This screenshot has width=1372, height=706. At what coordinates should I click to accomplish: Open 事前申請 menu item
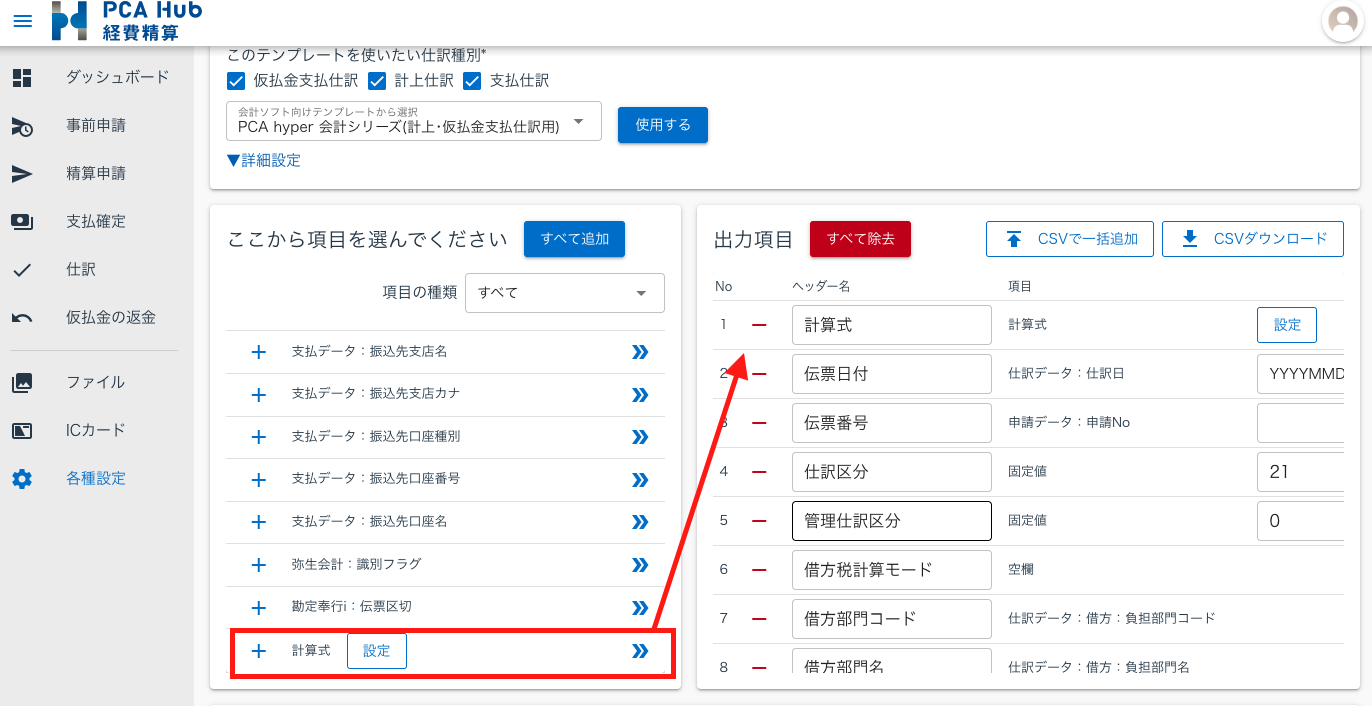click(x=96, y=125)
